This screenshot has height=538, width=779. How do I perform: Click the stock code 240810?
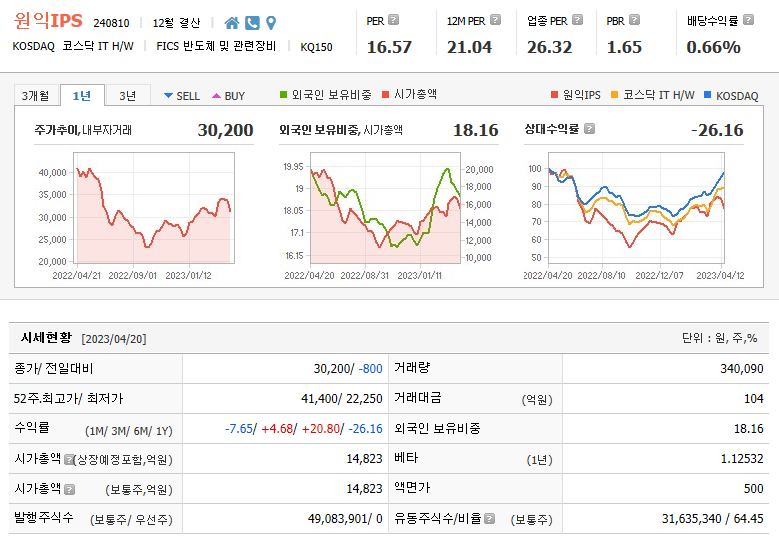point(111,23)
